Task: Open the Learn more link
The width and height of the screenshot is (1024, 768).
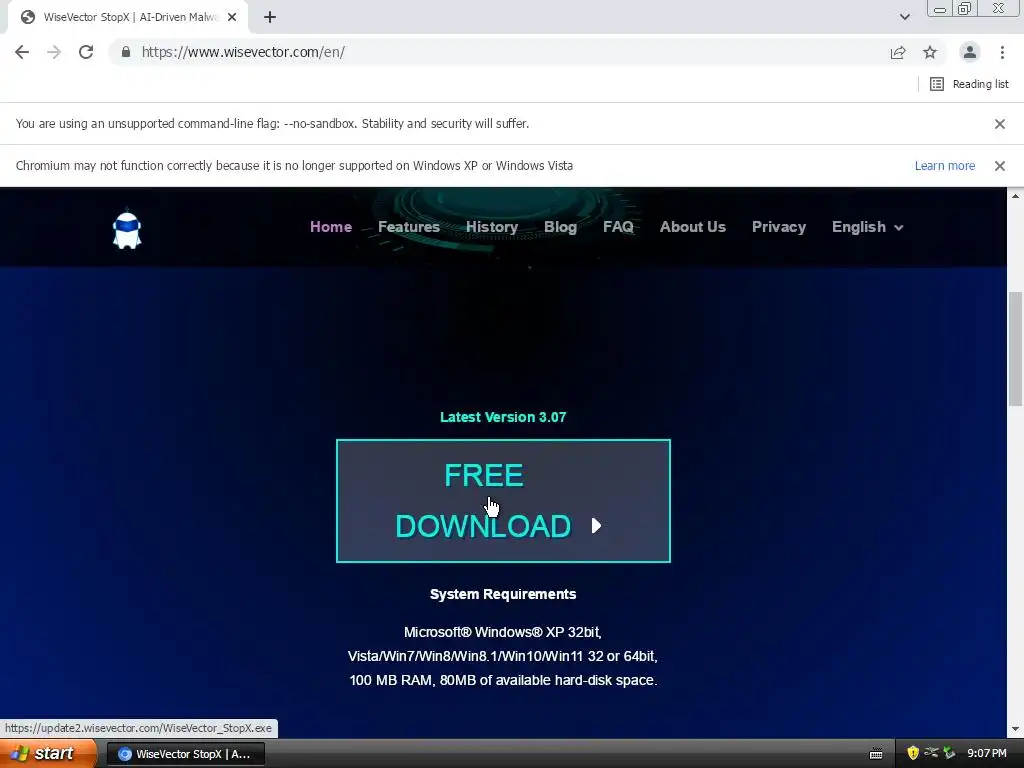Action: pyautogui.click(x=944, y=166)
